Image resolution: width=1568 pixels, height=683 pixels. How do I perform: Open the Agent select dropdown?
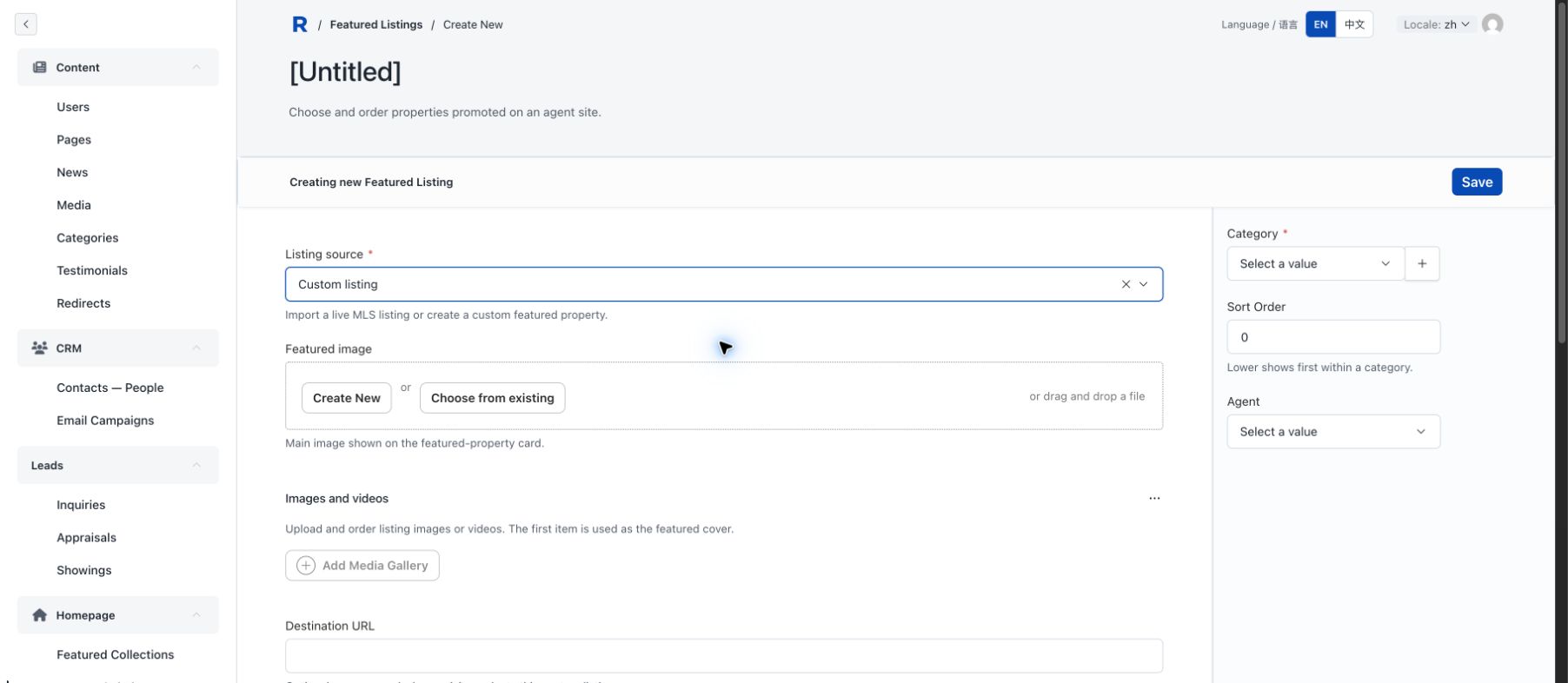[x=1333, y=432]
